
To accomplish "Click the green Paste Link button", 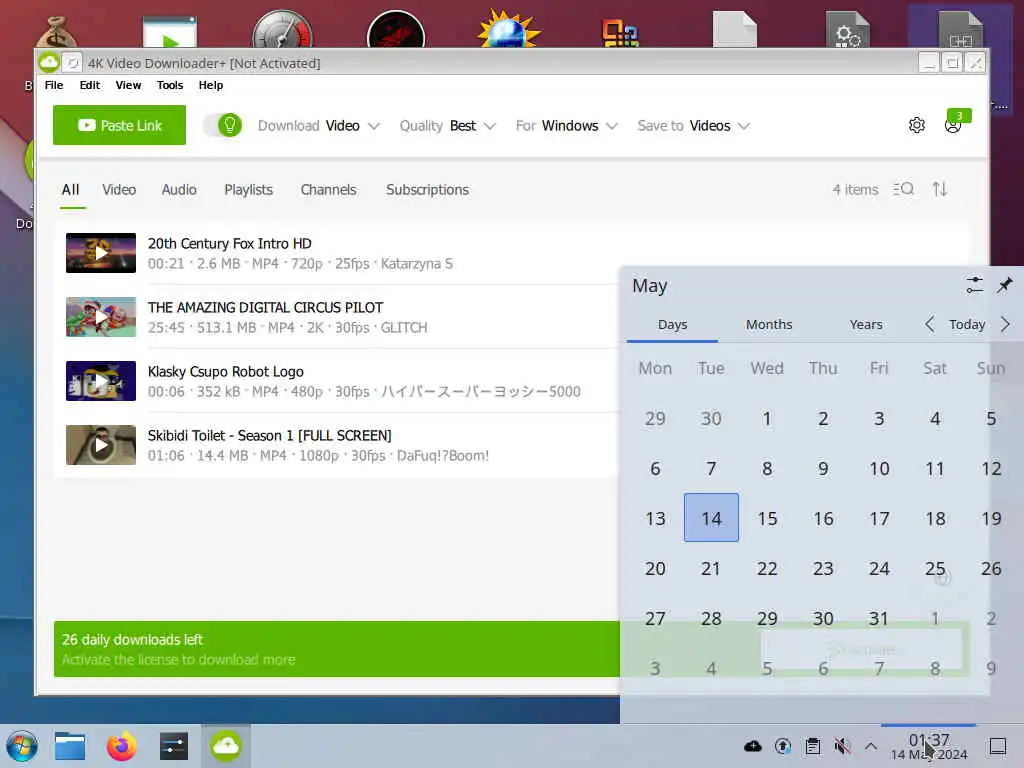I will [120, 125].
